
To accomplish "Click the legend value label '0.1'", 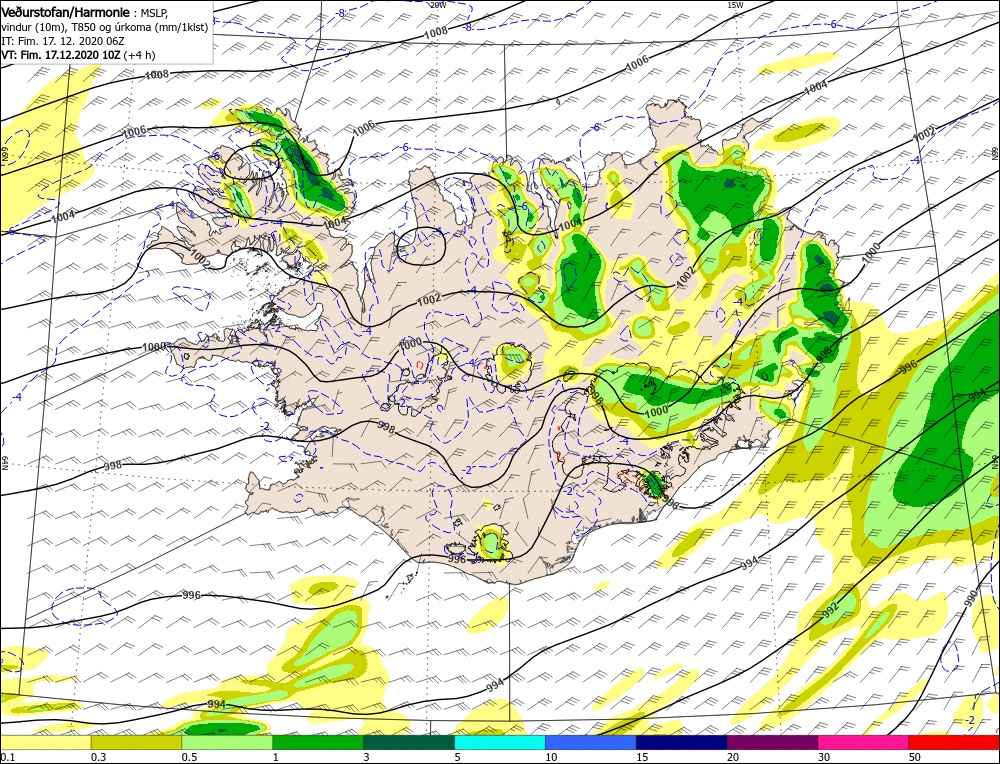I will click(6, 757).
